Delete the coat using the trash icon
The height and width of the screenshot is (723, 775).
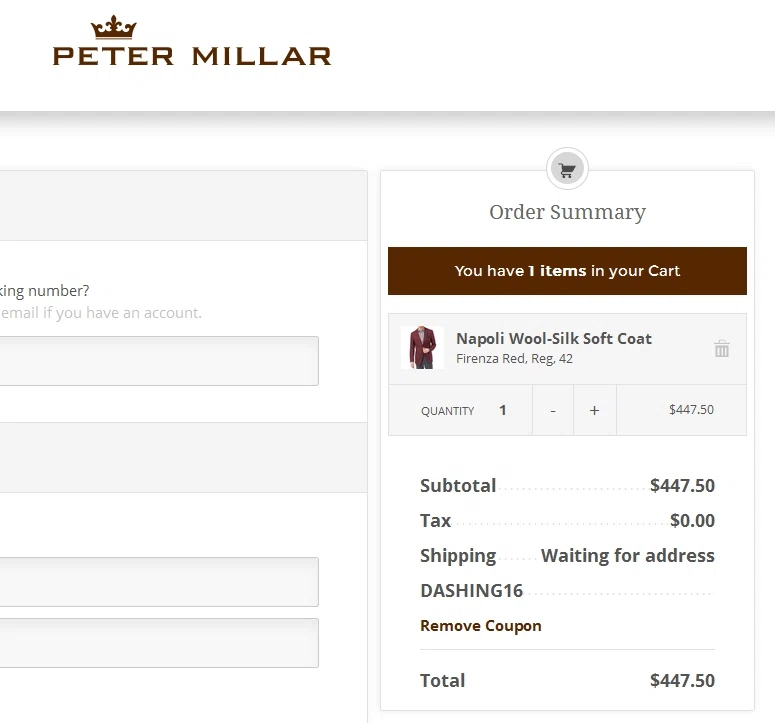tap(722, 348)
